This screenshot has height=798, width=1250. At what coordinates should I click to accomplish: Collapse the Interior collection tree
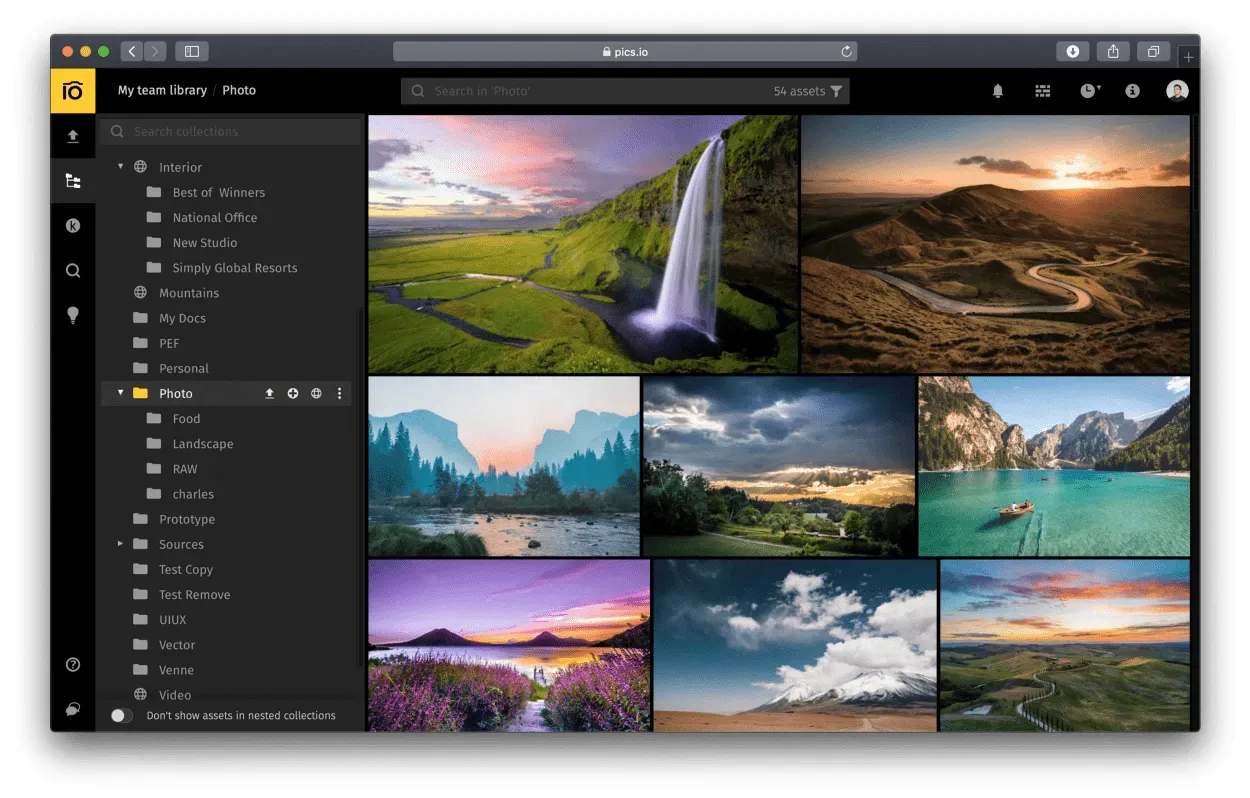[x=120, y=167]
